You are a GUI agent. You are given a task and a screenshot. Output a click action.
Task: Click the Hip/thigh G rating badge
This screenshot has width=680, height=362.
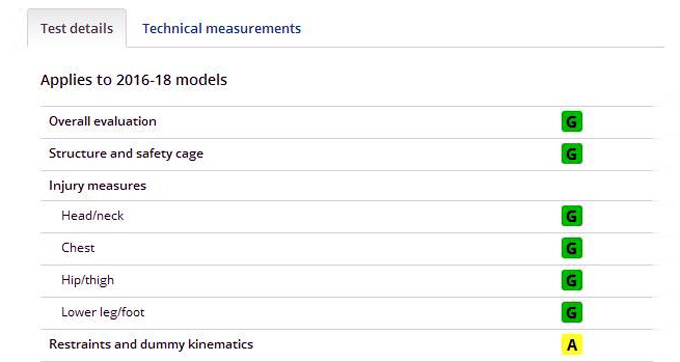(x=572, y=280)
